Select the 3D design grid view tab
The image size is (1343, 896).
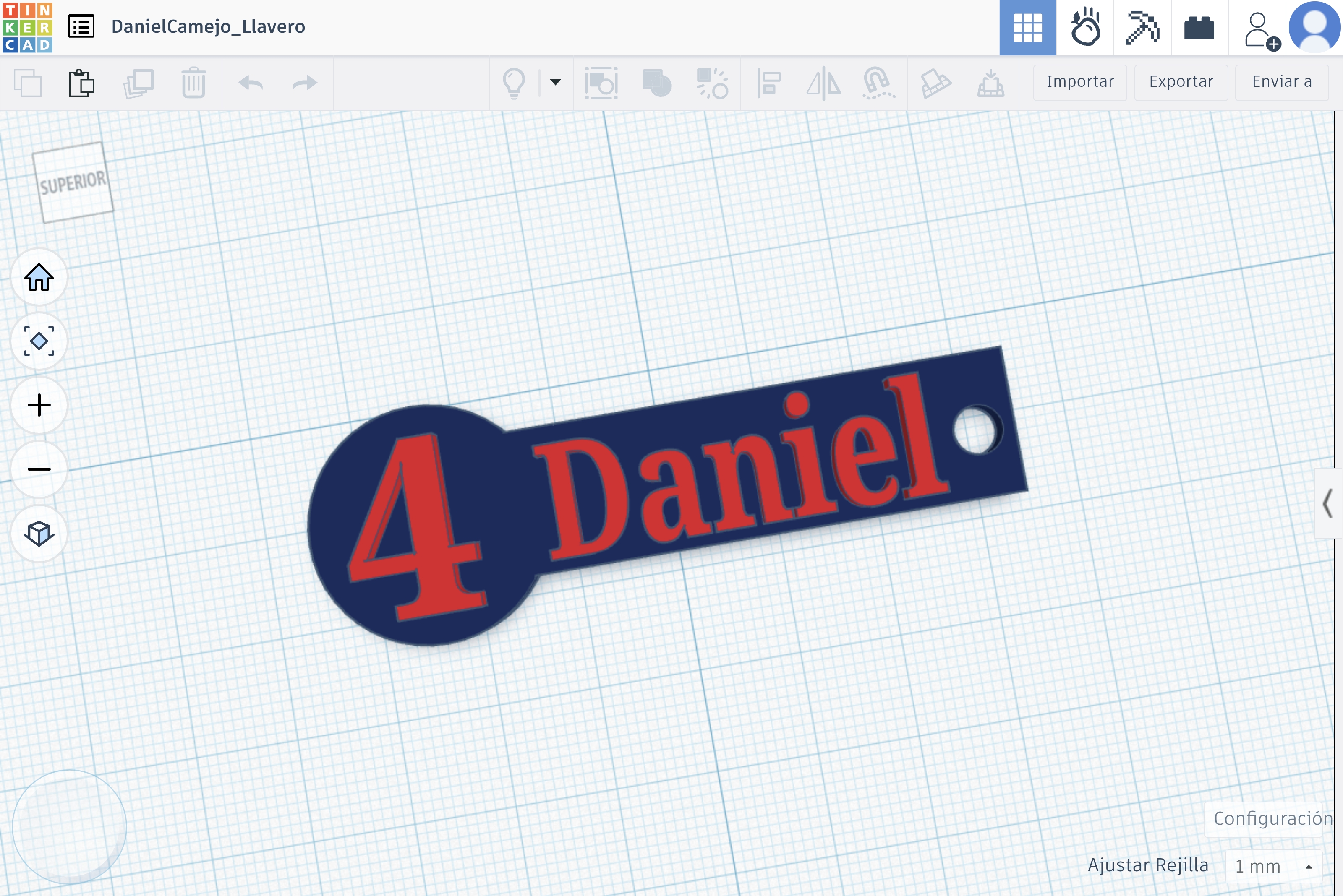[x=1027, y=27]
